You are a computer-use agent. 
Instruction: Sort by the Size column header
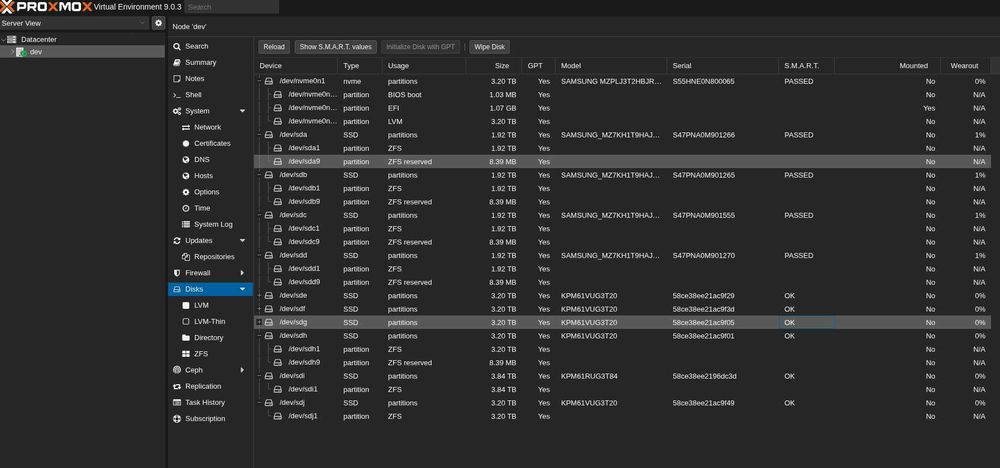[x=494, y=66]
